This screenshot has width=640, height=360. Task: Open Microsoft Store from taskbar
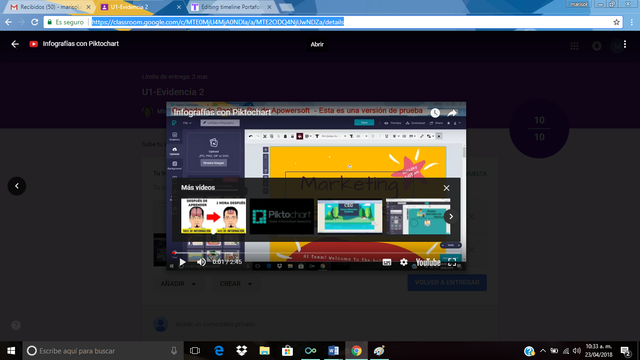[287, 351]
